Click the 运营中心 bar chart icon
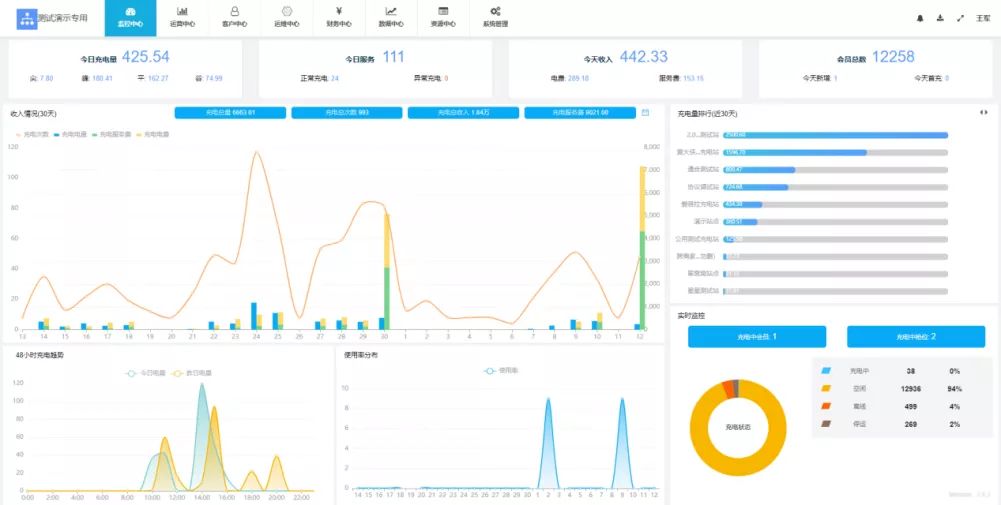The width and height of the screenshot is (1001, 505). click(182, 12)
